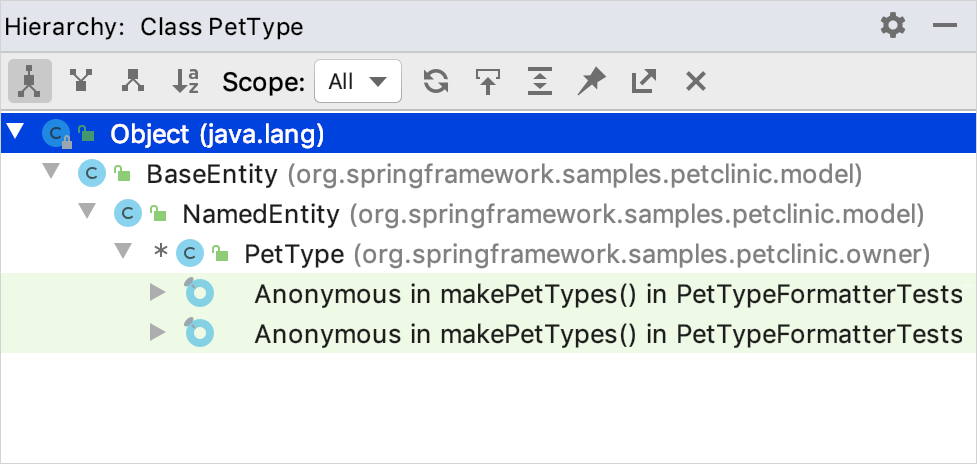Pin the hierarchy tab
The image size is (977, 464).
(592, 82)
